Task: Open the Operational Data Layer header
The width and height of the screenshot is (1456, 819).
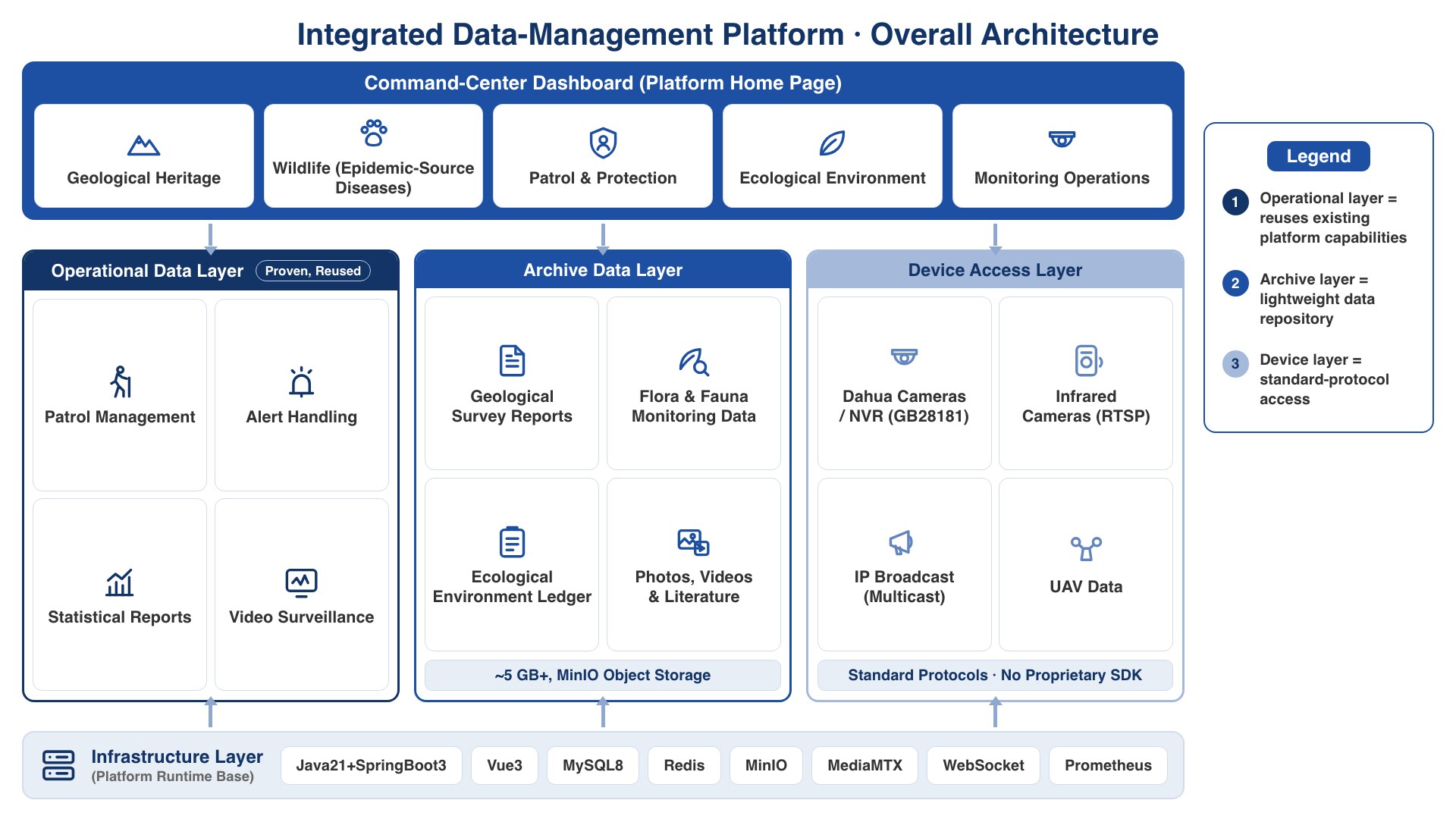Action: tap(211, 271)
